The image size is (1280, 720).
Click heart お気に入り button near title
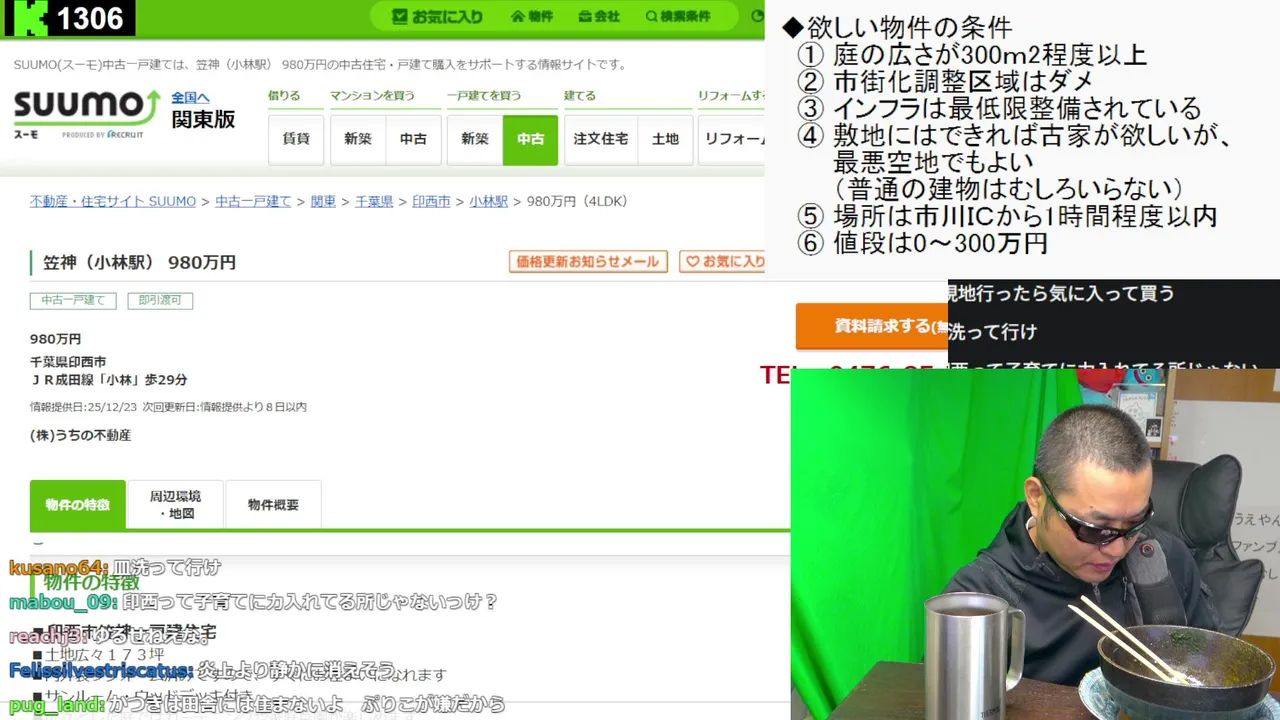click(723, 262)
